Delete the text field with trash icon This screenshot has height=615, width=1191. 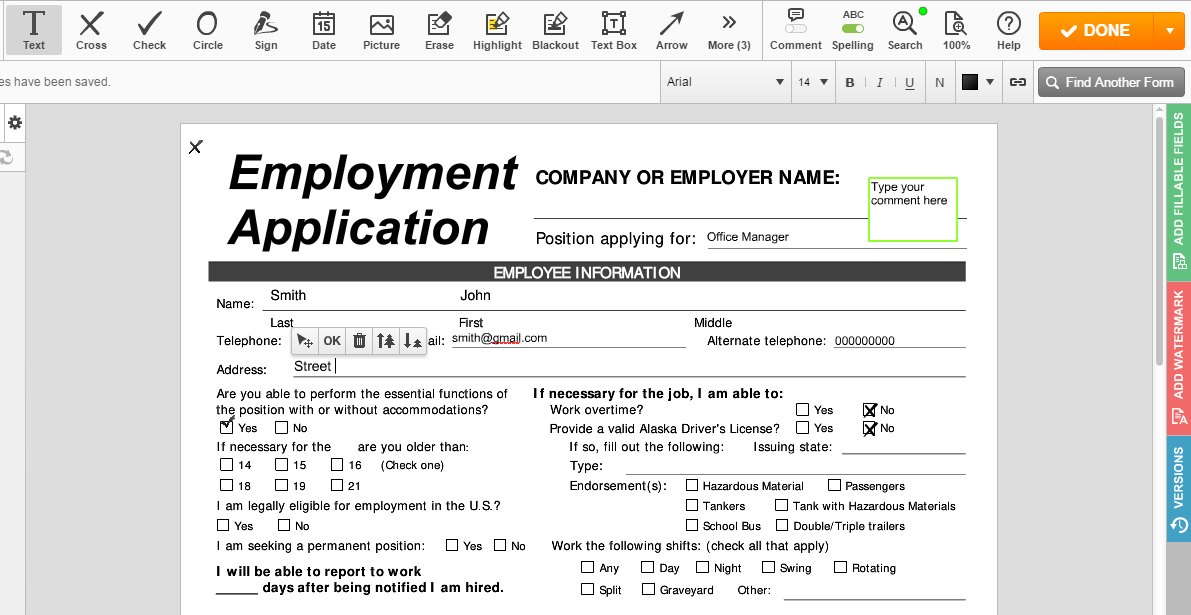click(359, 341)
